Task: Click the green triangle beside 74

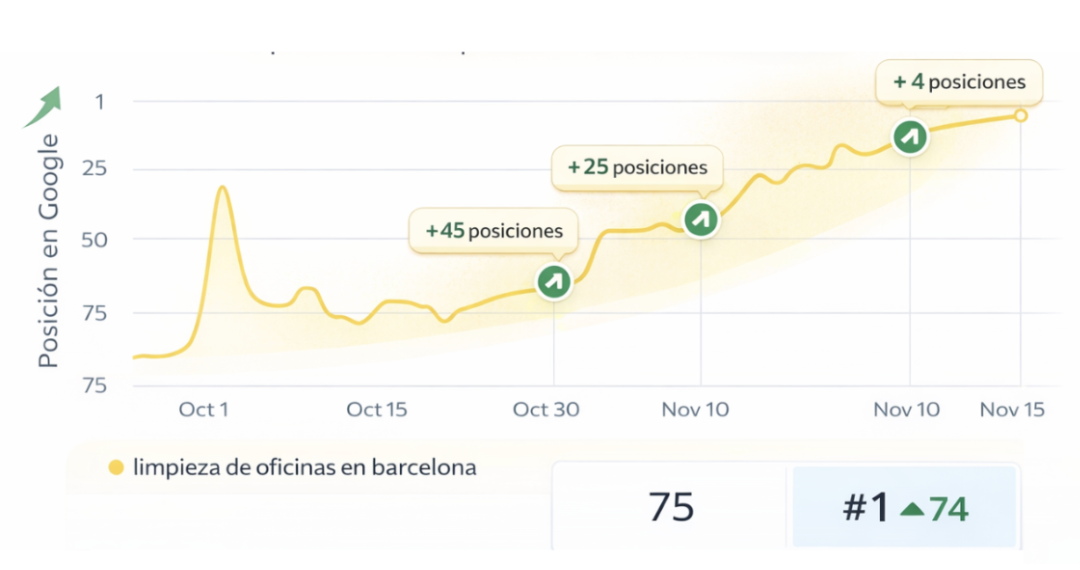Action: pyautogui.click(x=911, y=509)
